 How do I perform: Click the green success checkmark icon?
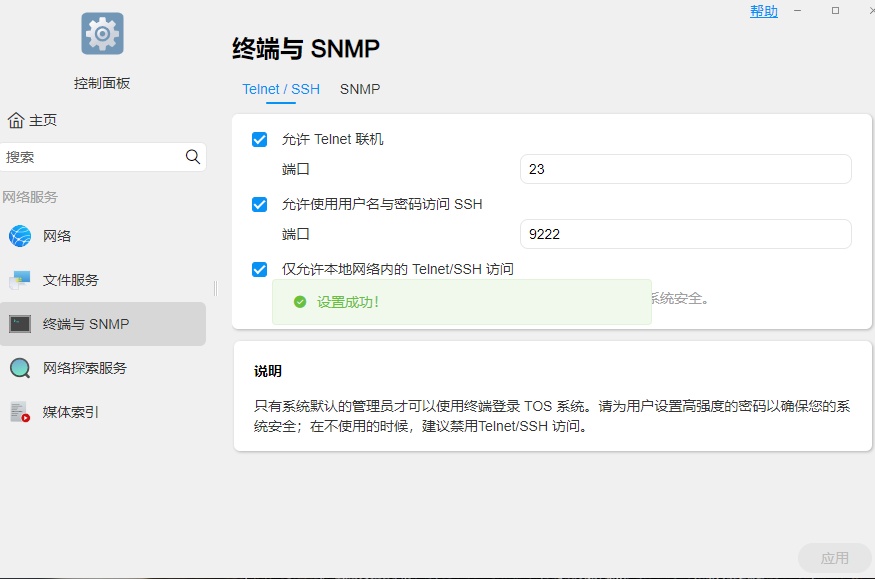[300, 302]
